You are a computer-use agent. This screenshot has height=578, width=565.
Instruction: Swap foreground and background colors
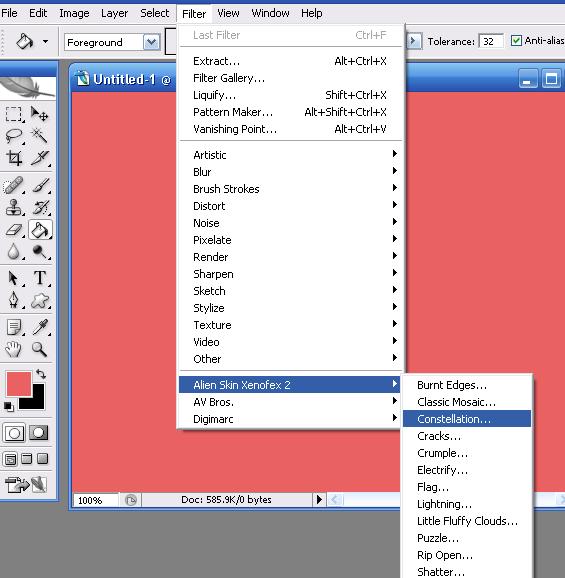pyautogui.click(x=41, y=374)
